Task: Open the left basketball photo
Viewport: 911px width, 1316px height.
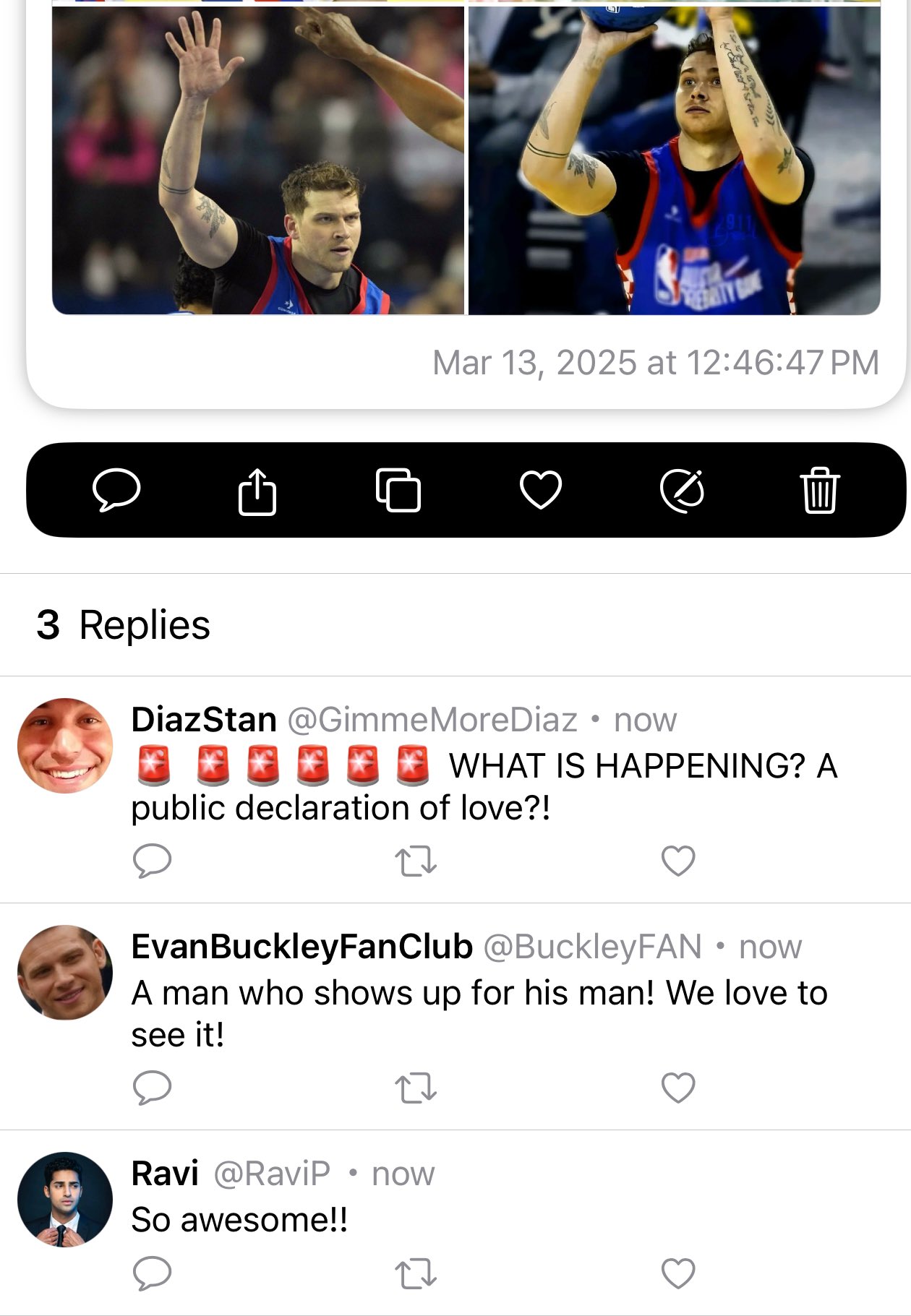Action: pyautogui.click(x=258, y=160)
